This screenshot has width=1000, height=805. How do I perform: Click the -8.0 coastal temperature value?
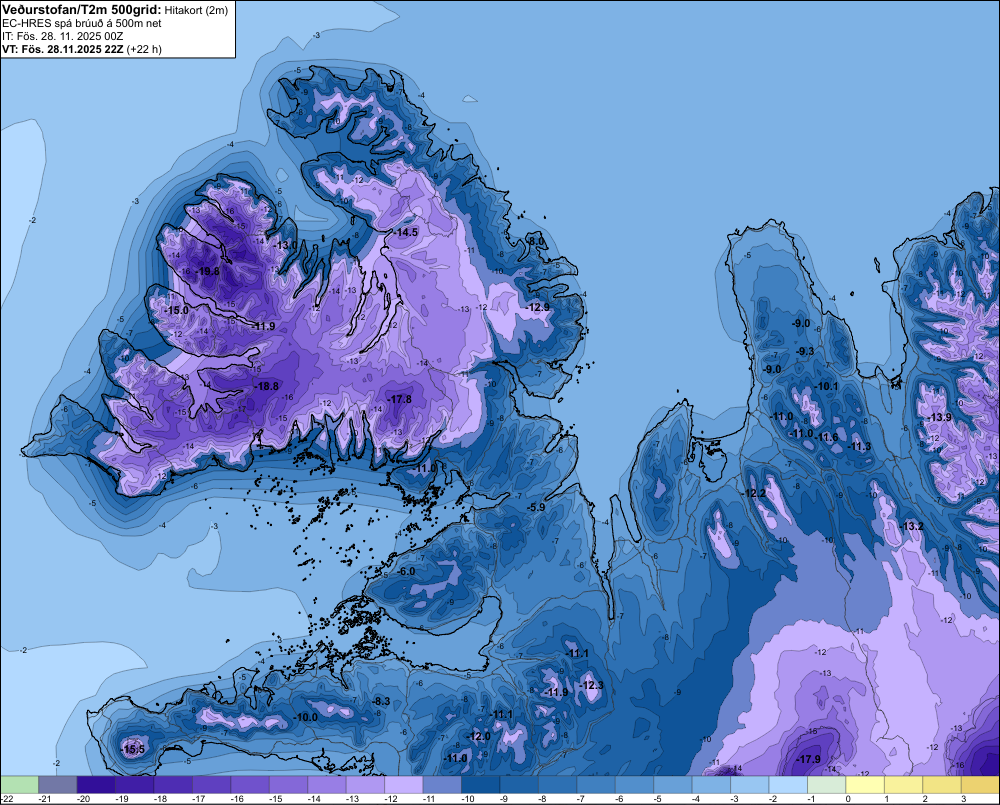(x=537, y=241)
